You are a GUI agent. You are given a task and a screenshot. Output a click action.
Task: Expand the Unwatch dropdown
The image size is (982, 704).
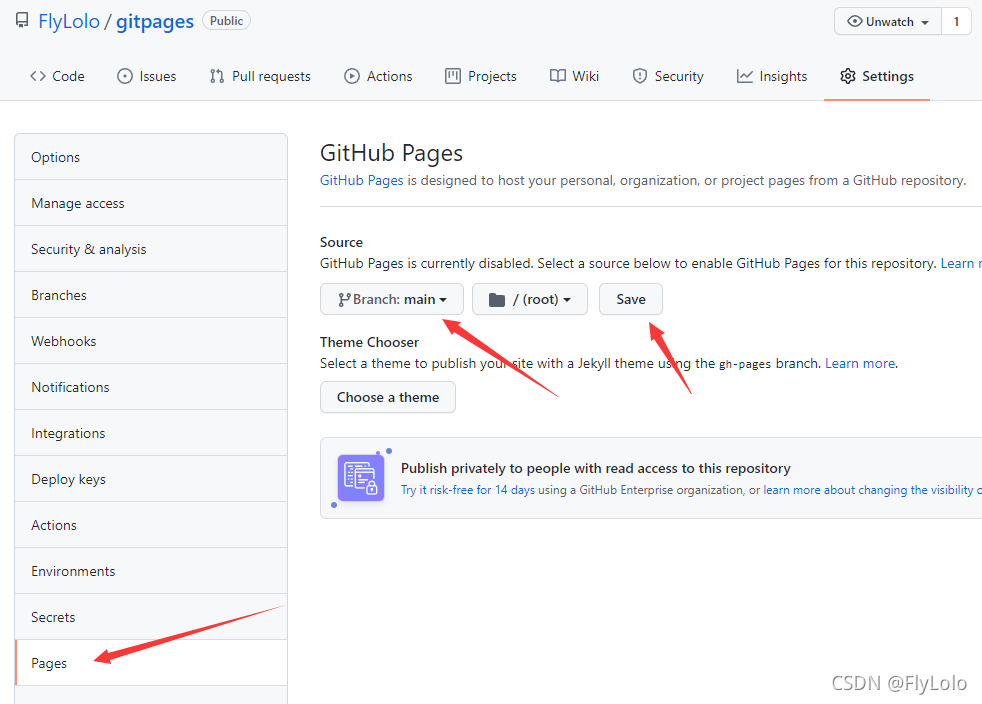click(x=887, y=21)
